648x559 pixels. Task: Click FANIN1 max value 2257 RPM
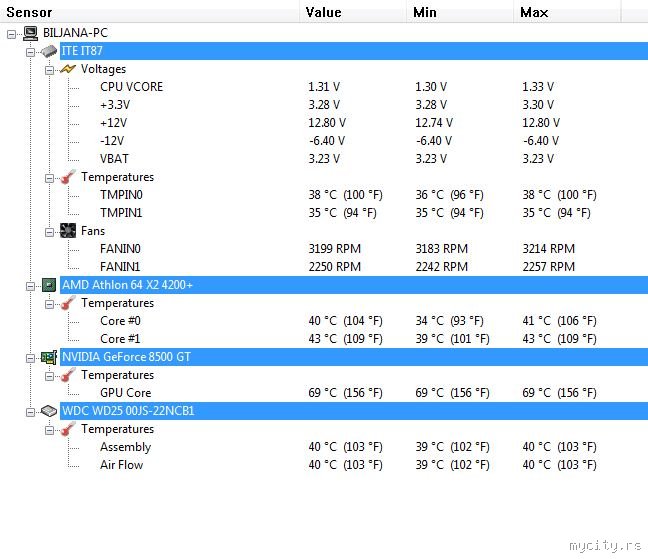[x=549, y=266]
